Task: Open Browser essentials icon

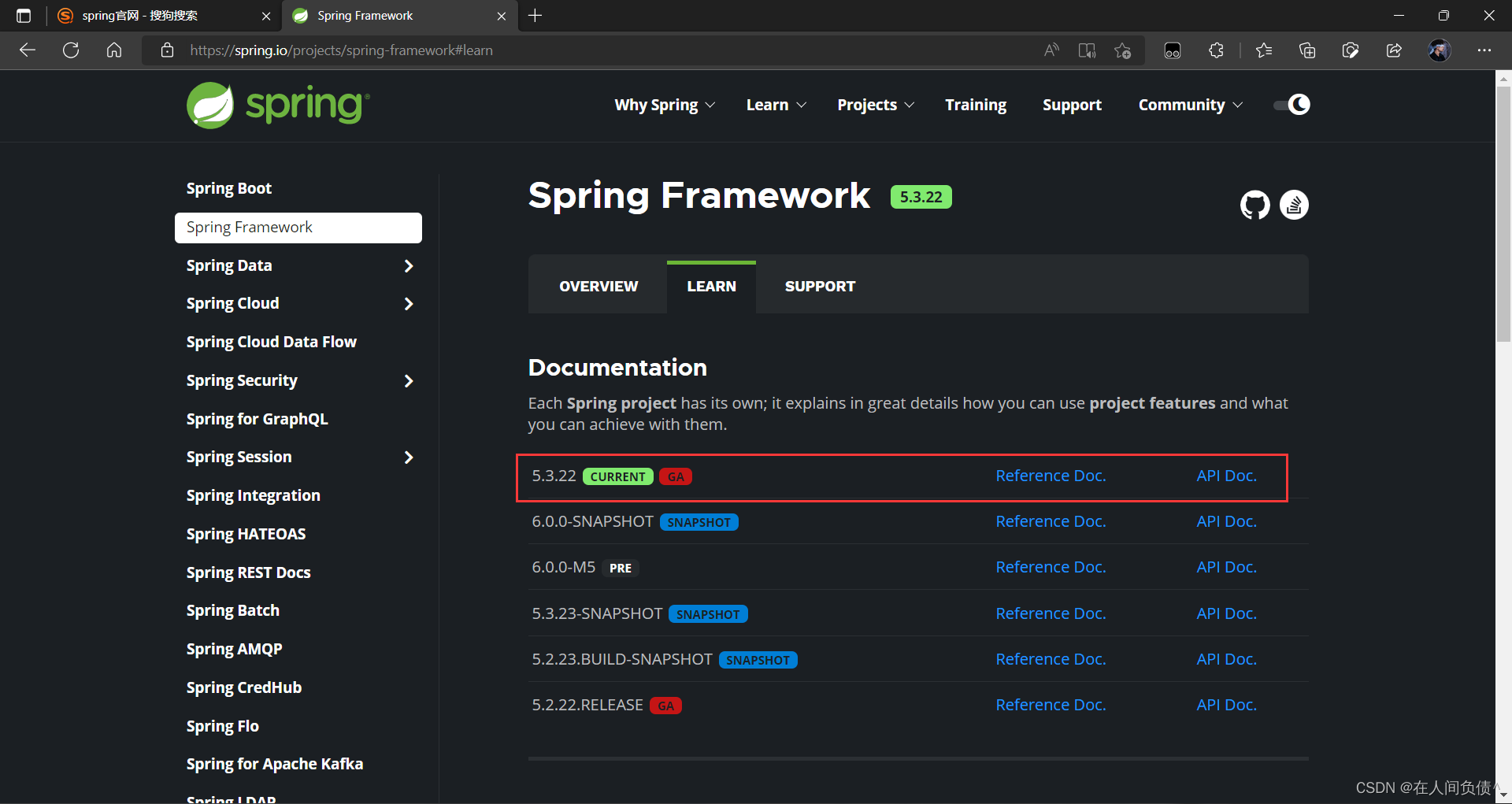Action: pos(1351,50)
